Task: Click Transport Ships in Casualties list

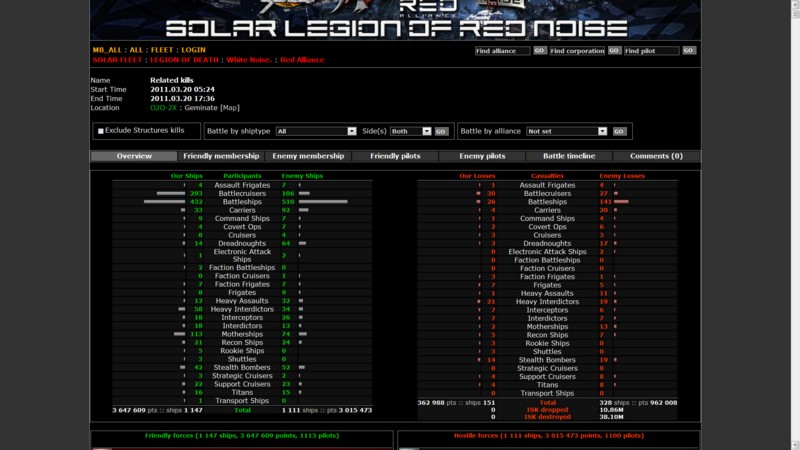Action: [x=547, y=393]
